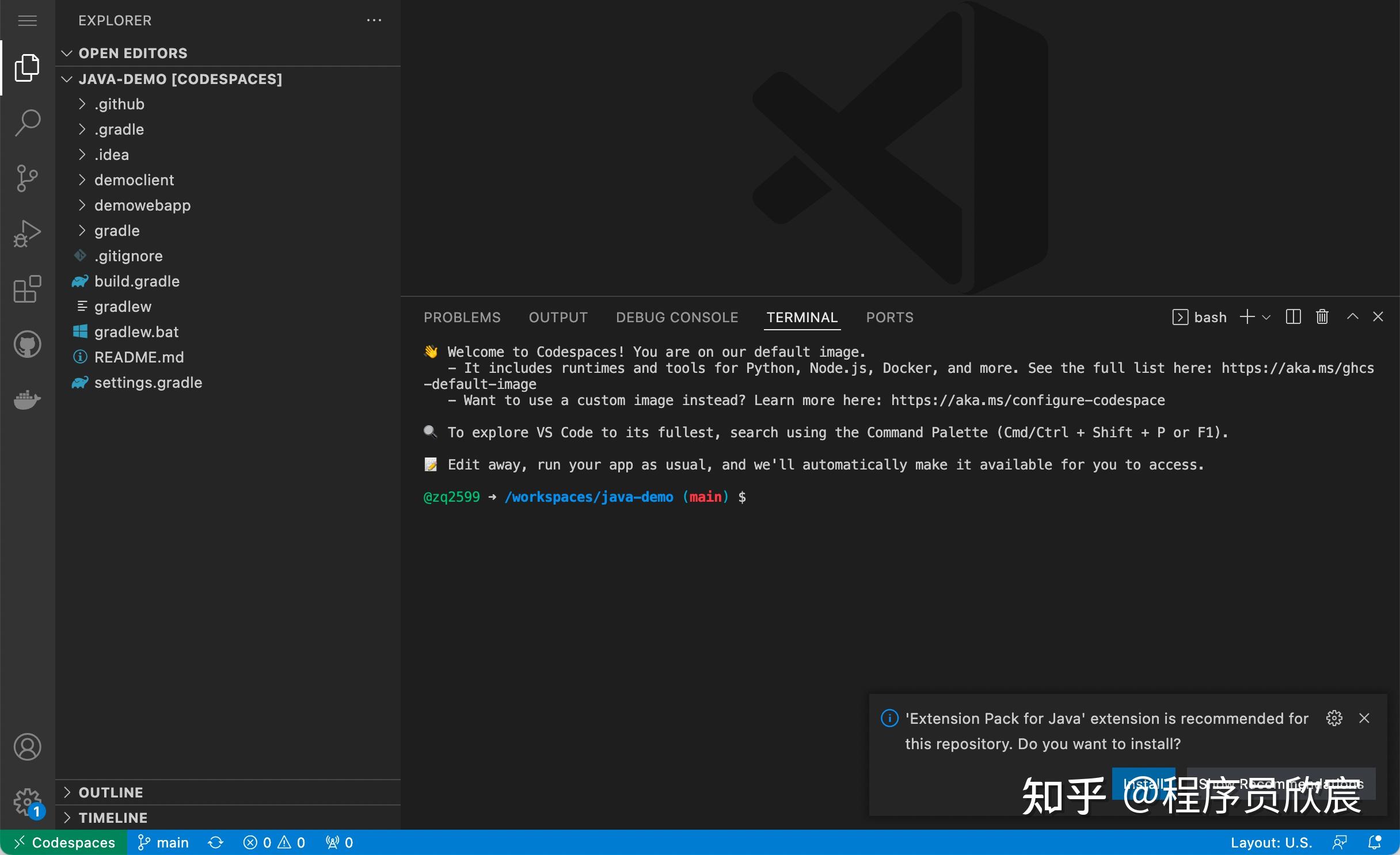
Task: Open the Search view in activity bar
Action: [x=27, y=123]
